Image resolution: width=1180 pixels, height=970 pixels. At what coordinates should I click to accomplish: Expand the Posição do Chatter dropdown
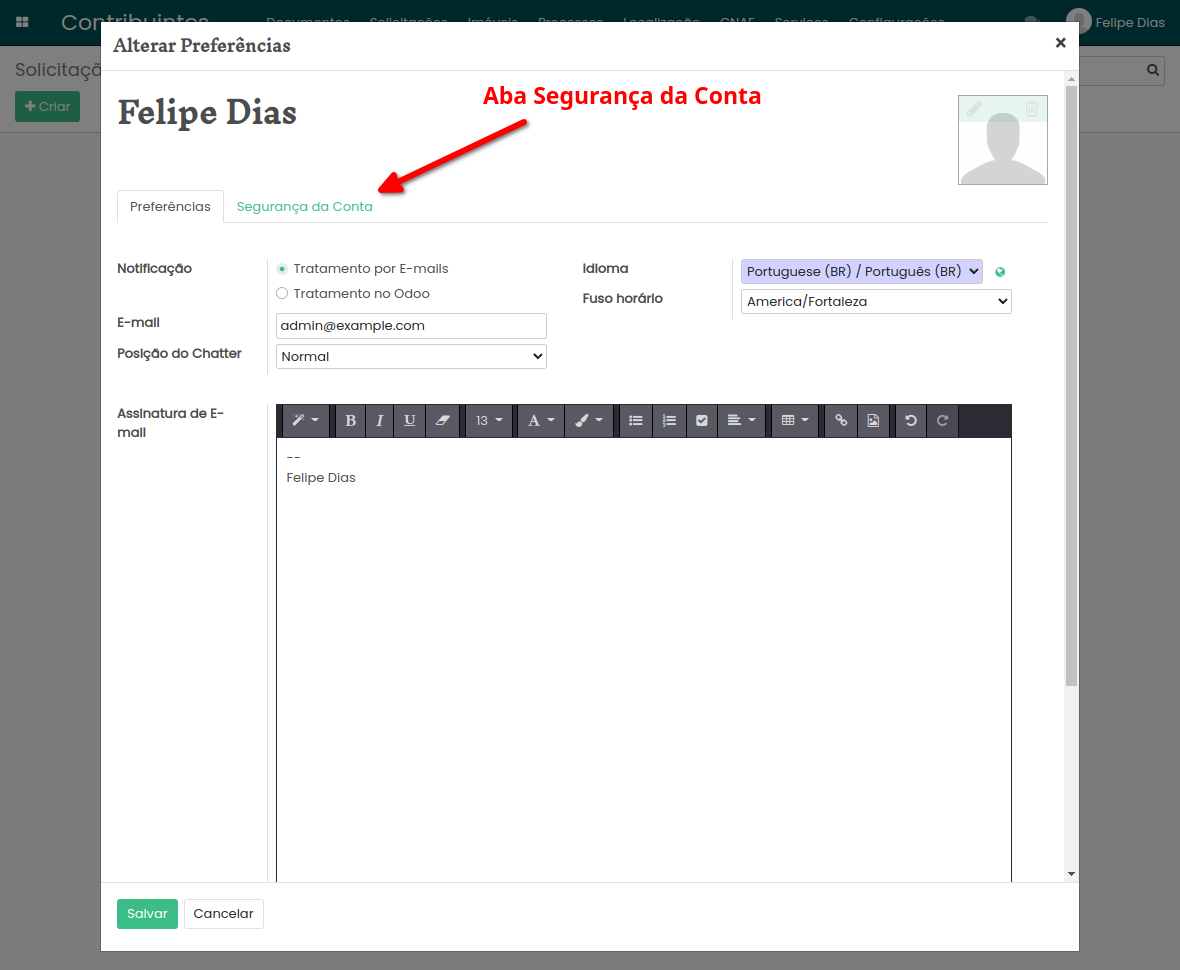[411, 357]
